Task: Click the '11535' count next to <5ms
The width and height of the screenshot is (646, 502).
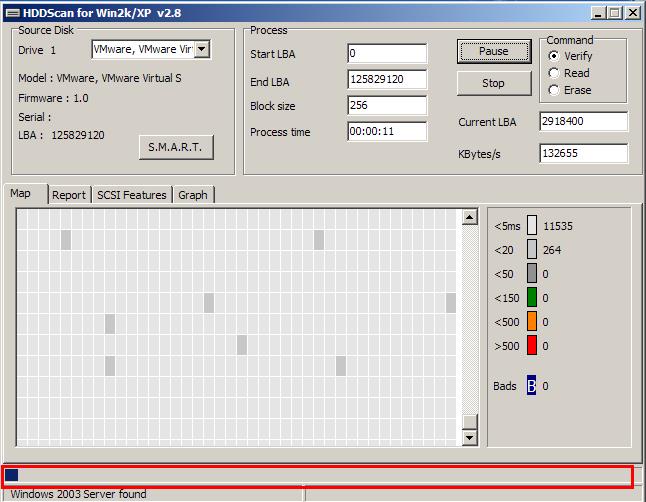Action: 558,226
